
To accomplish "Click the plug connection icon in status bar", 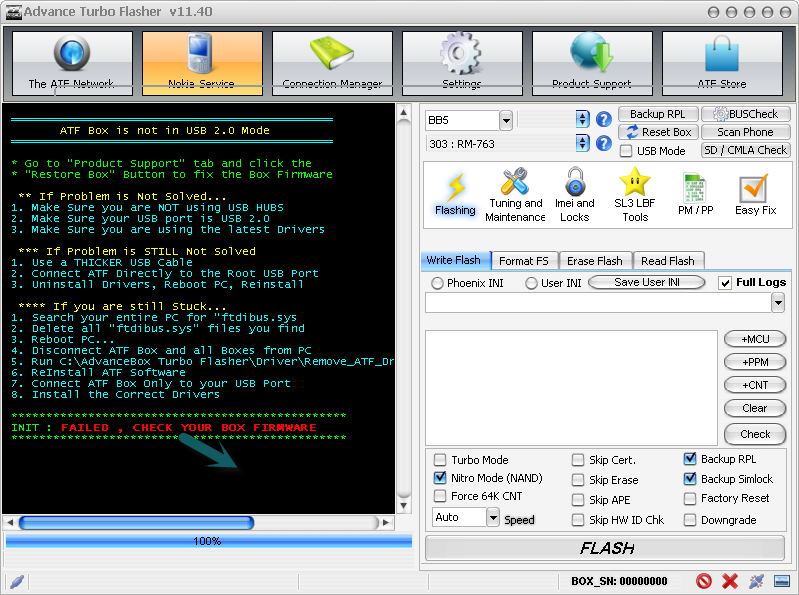I will 756,581.
